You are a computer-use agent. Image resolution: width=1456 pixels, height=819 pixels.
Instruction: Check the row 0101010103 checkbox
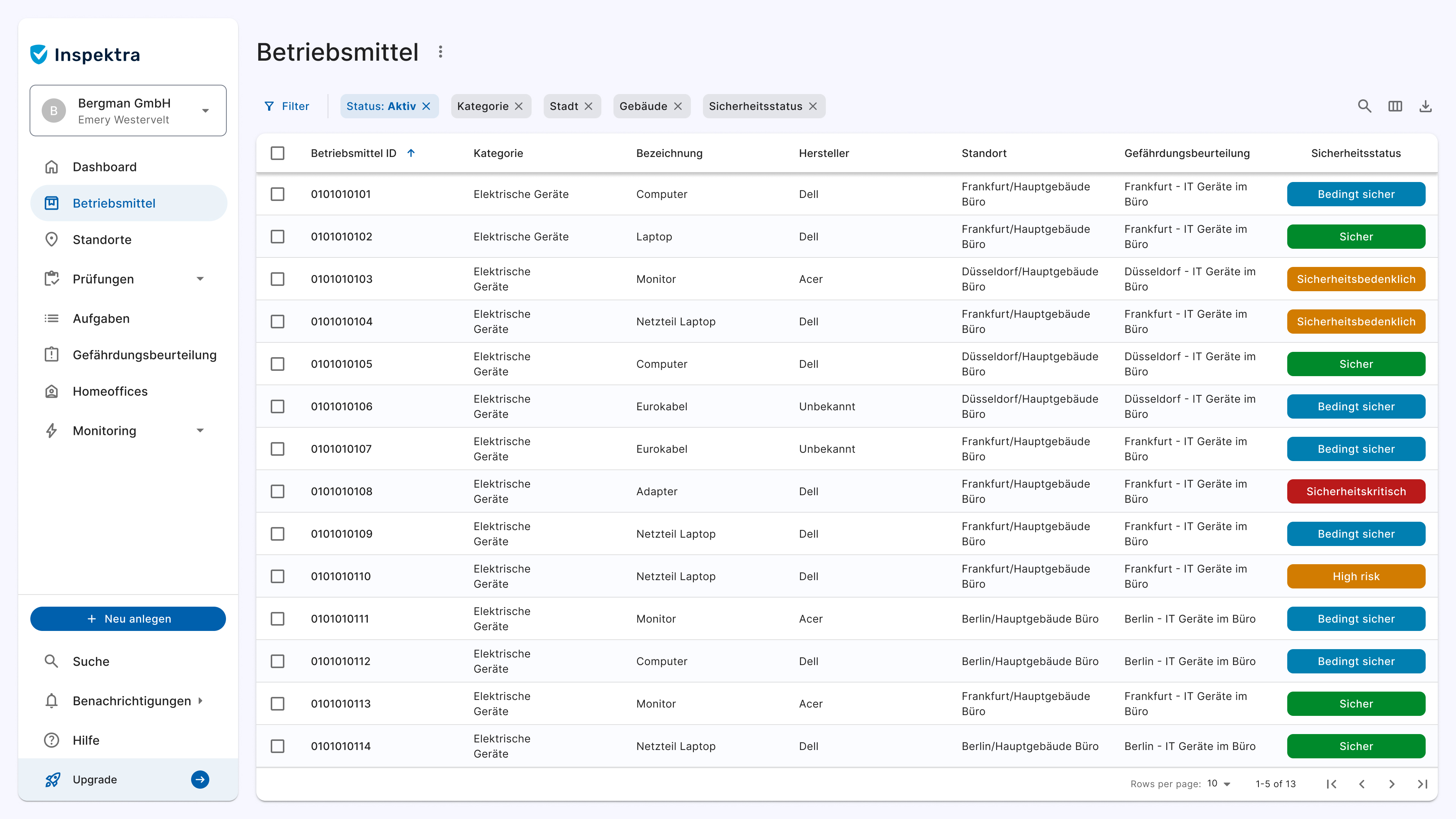(278, 279)
